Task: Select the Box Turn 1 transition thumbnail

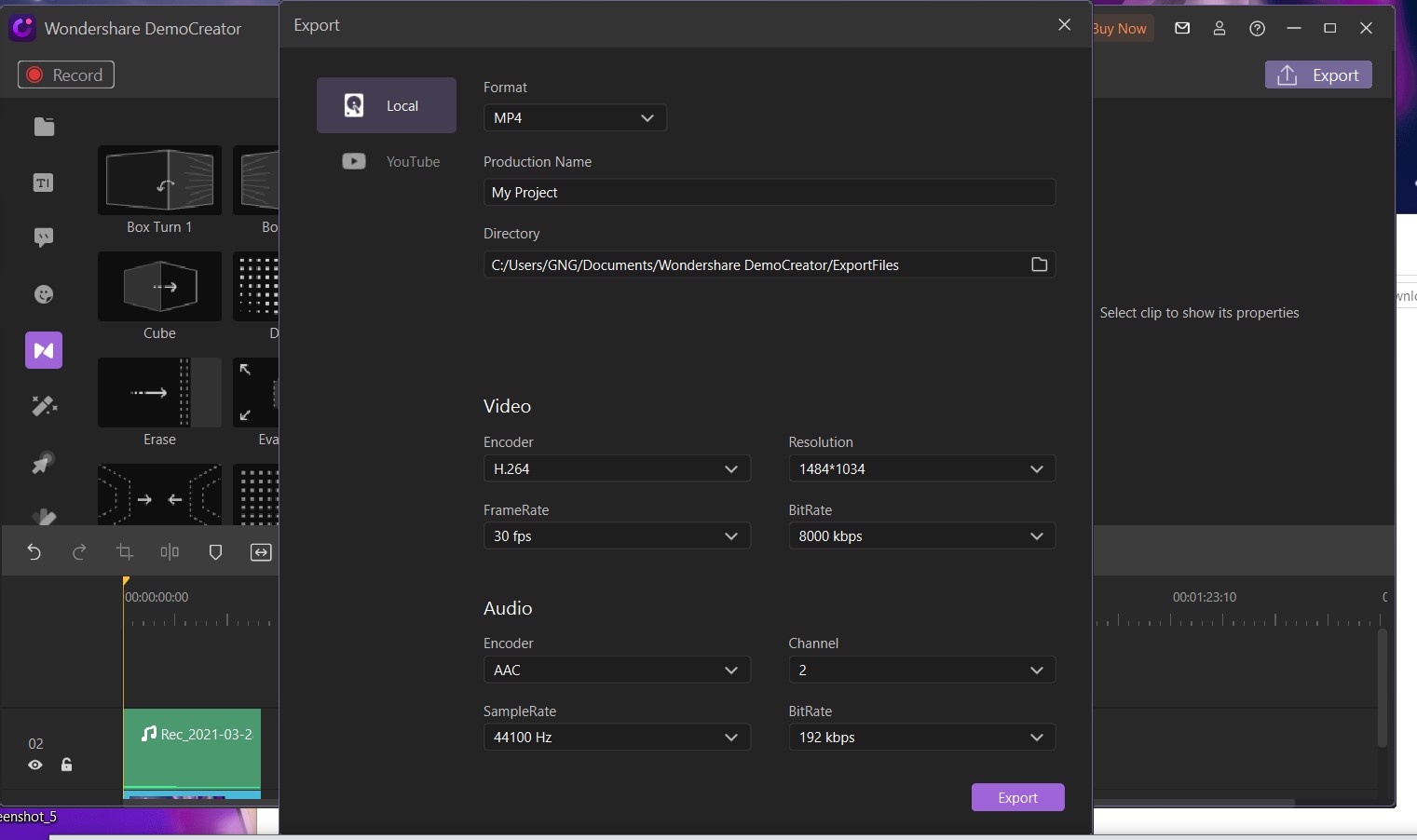Action: coord(159,180)
